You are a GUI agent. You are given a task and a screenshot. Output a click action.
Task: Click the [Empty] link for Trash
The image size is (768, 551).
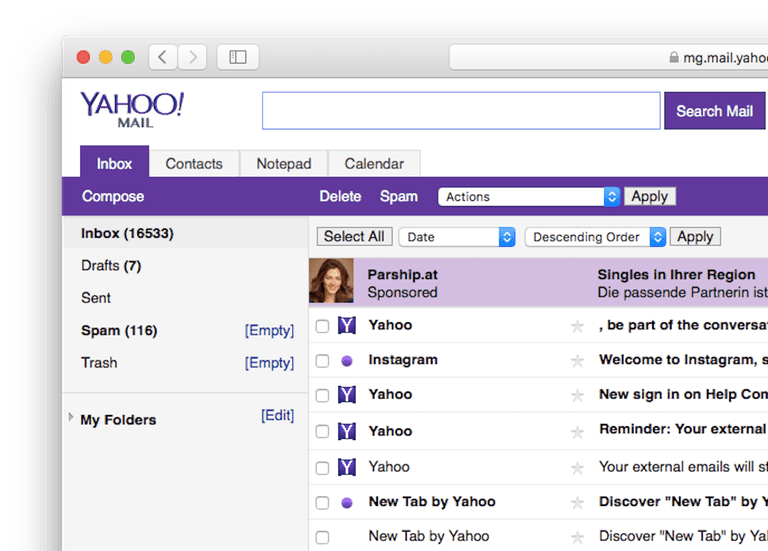pos(269,363)
